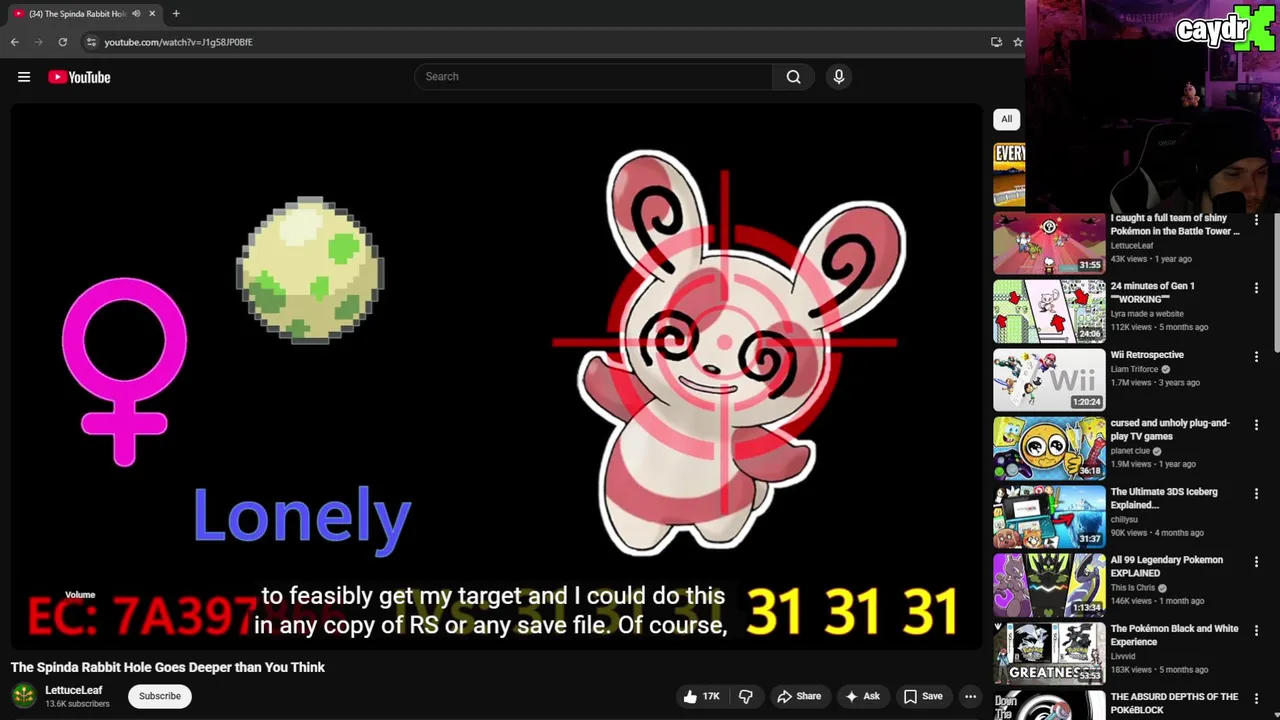Select the All filter chip
The width and height of the screenshot is (1280, 720).
point(1006,119)
